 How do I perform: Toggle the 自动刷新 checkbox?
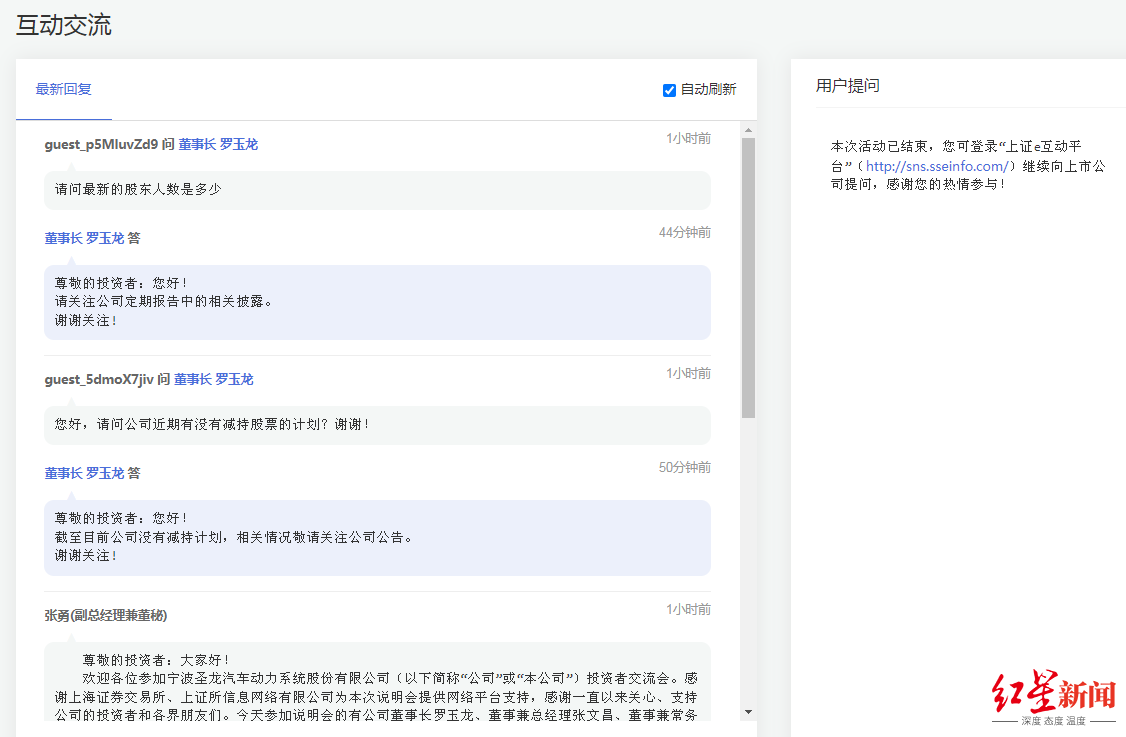pos(669,90)
